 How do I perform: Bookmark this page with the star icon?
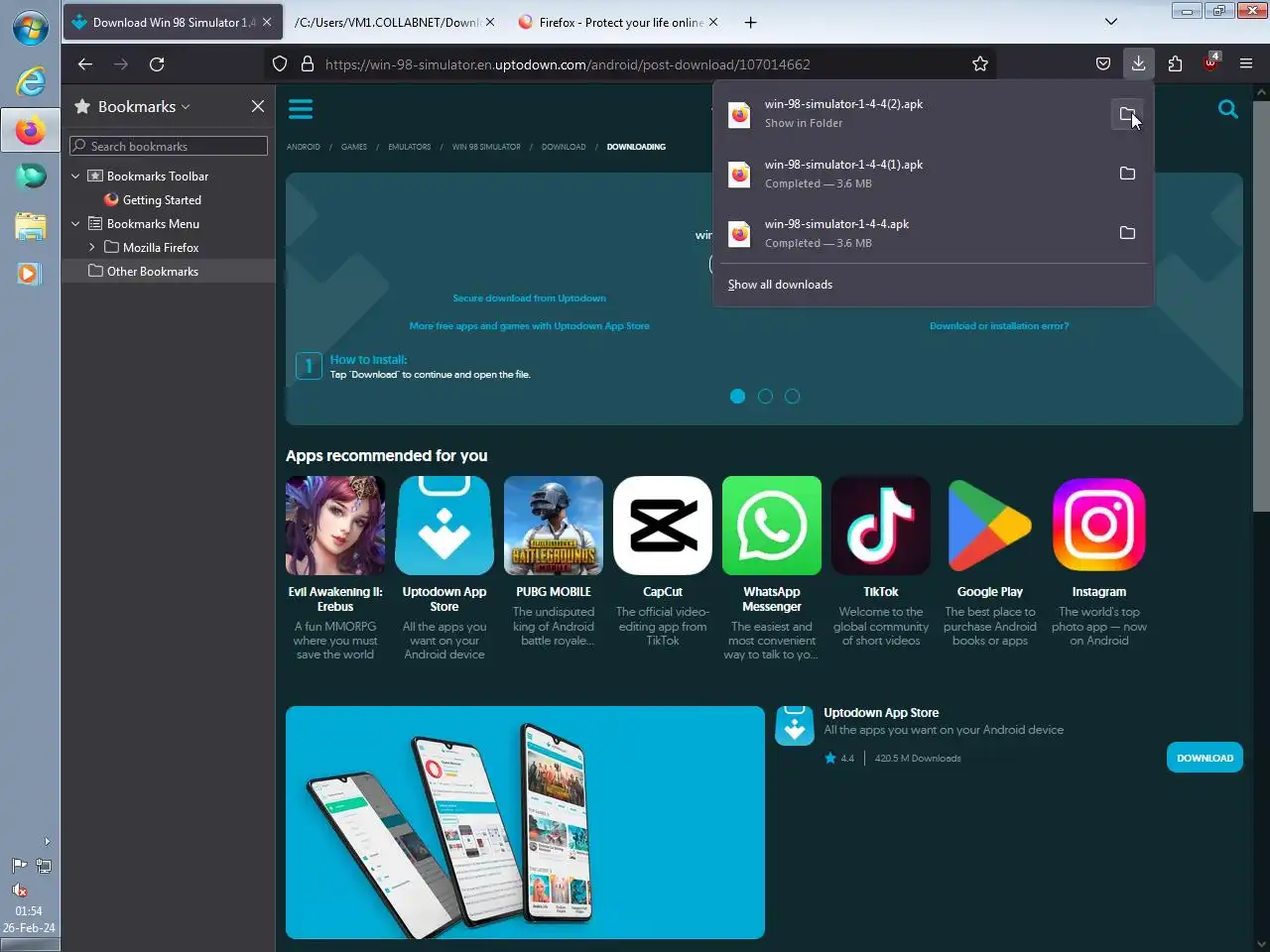point(980,63)
